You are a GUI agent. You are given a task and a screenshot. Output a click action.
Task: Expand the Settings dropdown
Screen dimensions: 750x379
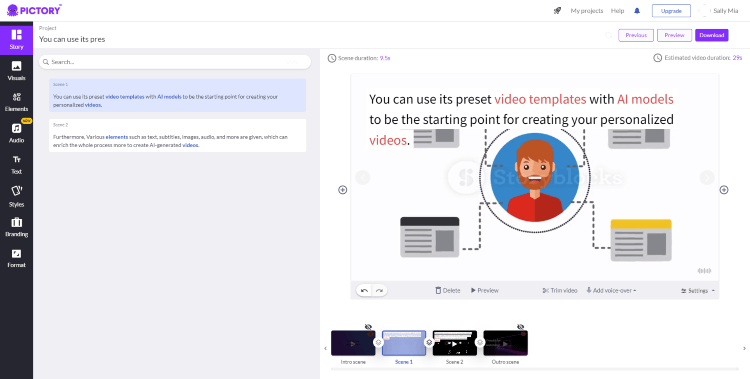tap(698, 290)
